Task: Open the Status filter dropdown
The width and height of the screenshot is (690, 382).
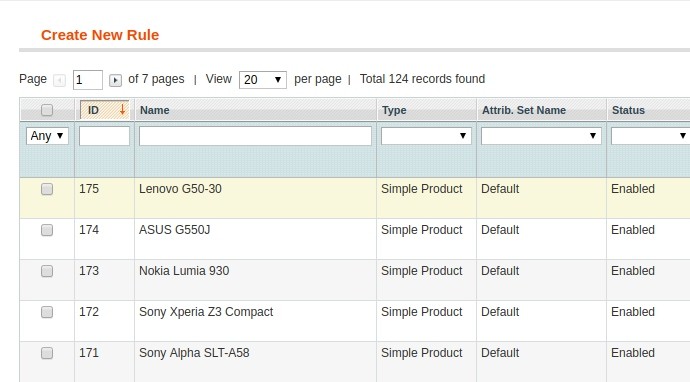Action: (x=650, y=136)
